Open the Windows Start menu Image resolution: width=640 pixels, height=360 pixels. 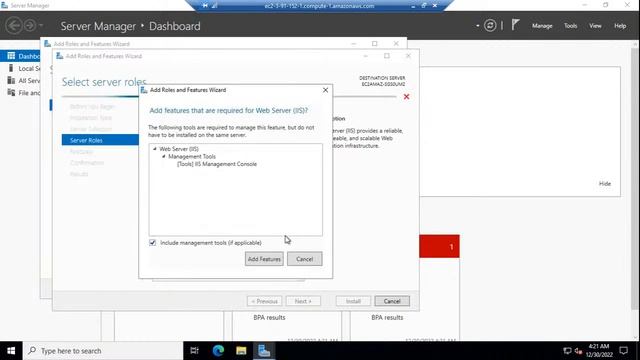coord(11,351)
